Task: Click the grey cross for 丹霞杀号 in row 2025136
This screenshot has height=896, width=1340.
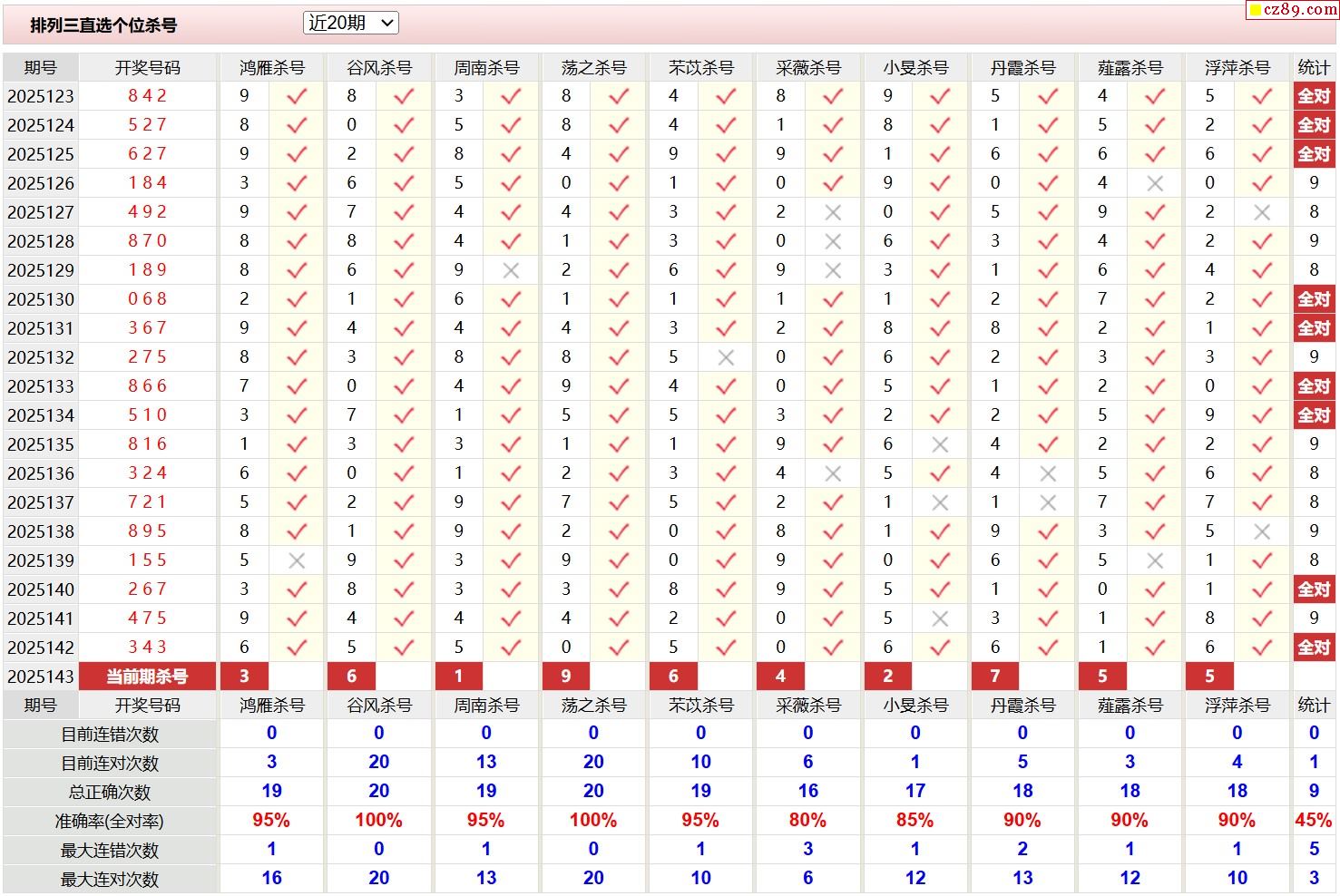Action: coord(1048,473)
